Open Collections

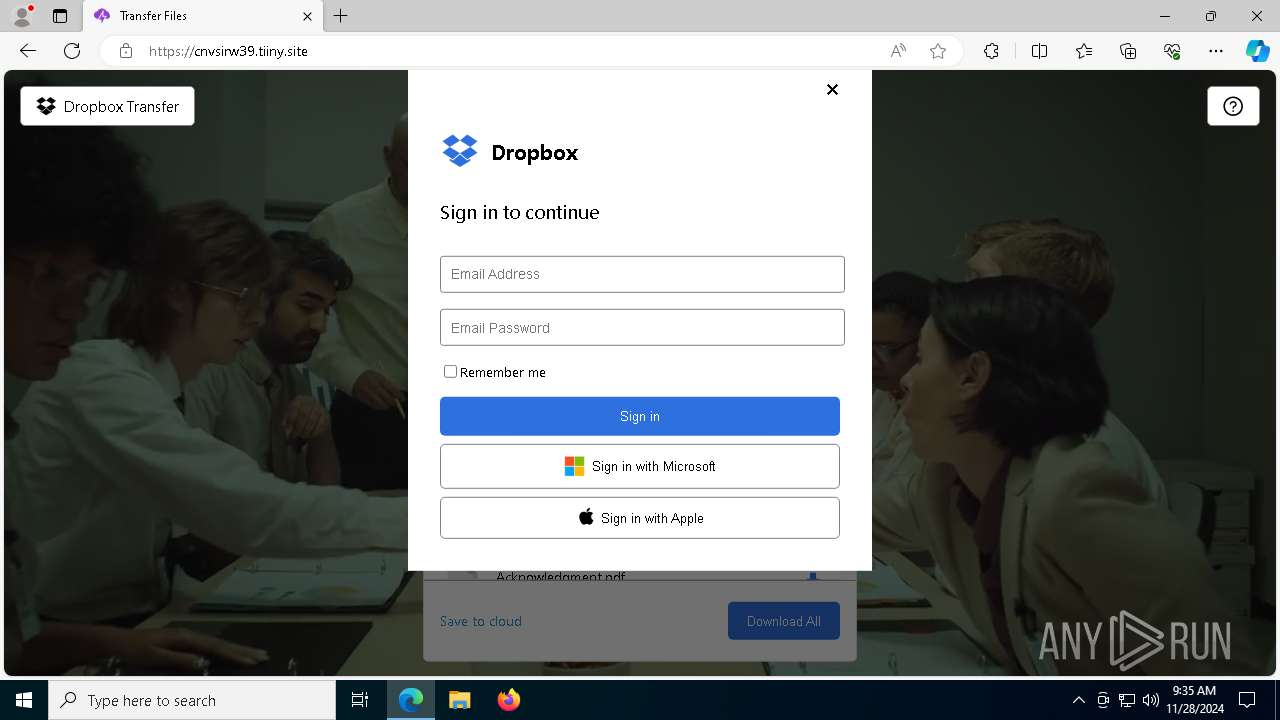[x=1128, y=51]
